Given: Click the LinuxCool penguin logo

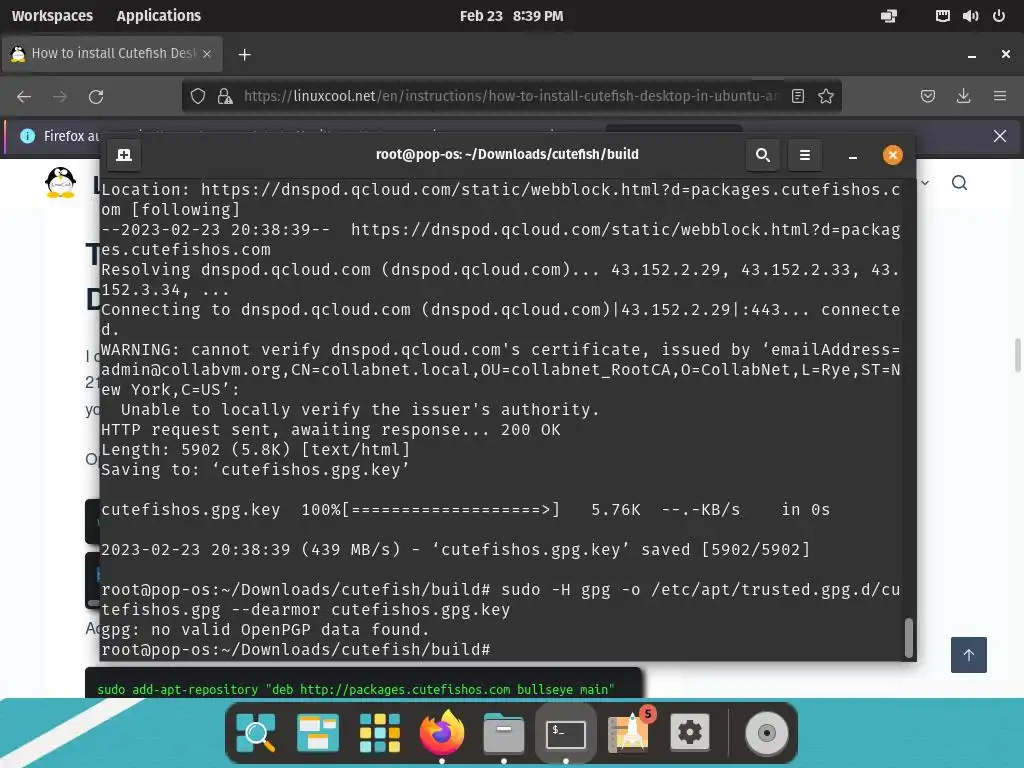Looking at the screenshot, I should [x=61, y=182].
